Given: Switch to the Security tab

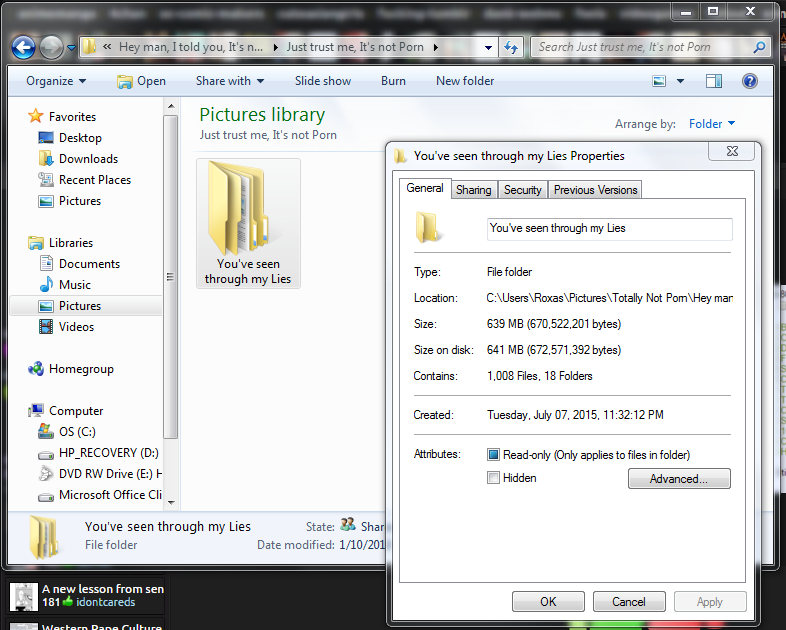Looking at the screenshot, I should (522, 190).
